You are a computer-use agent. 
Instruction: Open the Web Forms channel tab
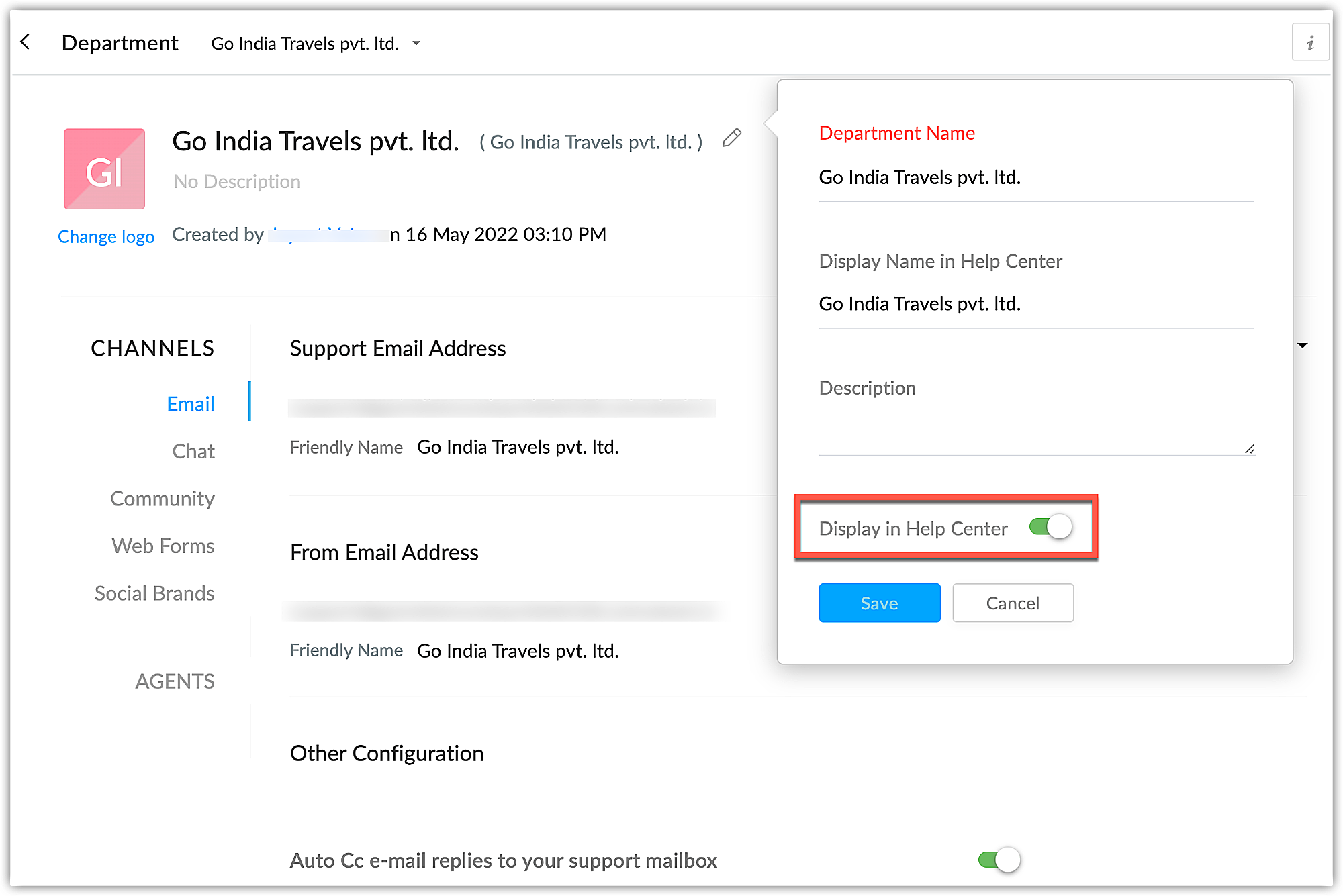pyautogui.click(x=163, y=546)
